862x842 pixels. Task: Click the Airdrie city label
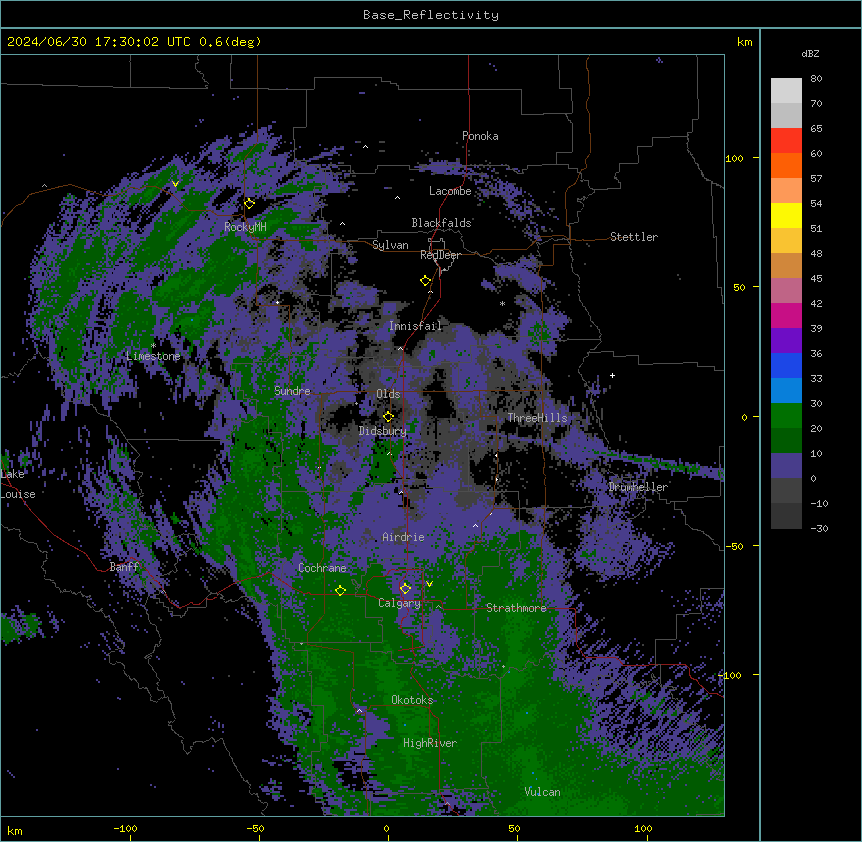pos(404,537)
